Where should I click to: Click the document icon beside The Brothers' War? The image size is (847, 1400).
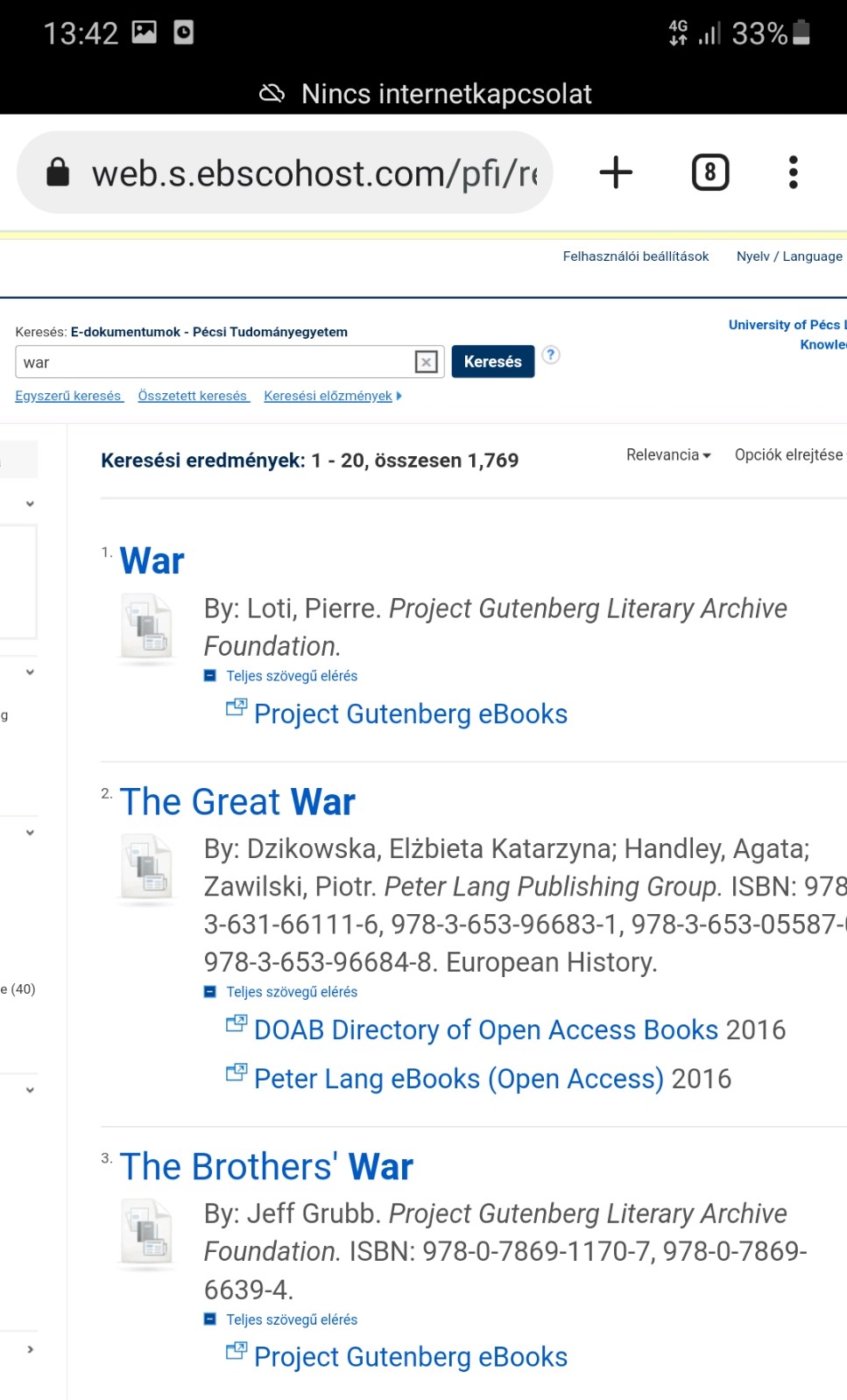[147, 1233]
